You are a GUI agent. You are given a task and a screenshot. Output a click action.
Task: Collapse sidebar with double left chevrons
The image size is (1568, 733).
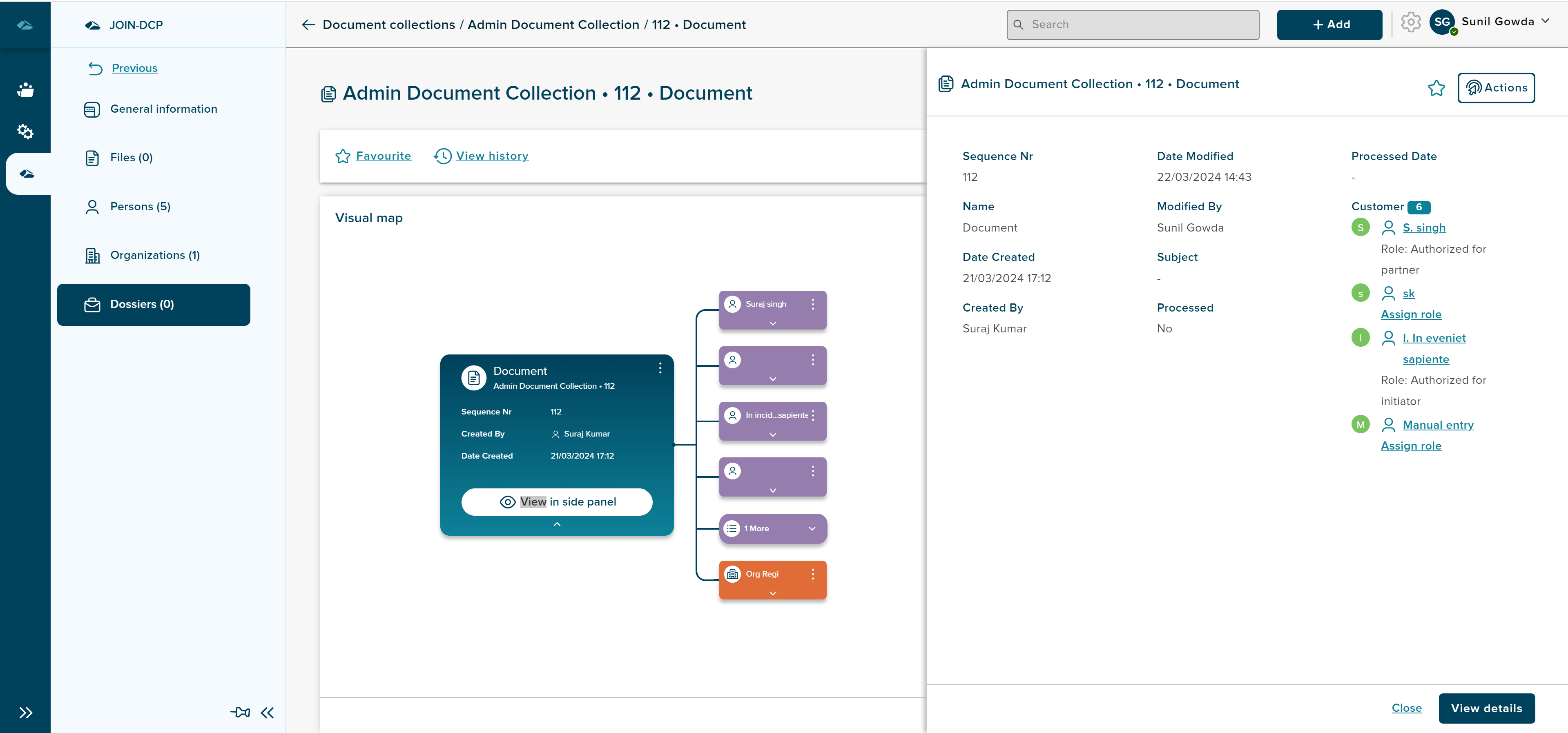(268, 712)
